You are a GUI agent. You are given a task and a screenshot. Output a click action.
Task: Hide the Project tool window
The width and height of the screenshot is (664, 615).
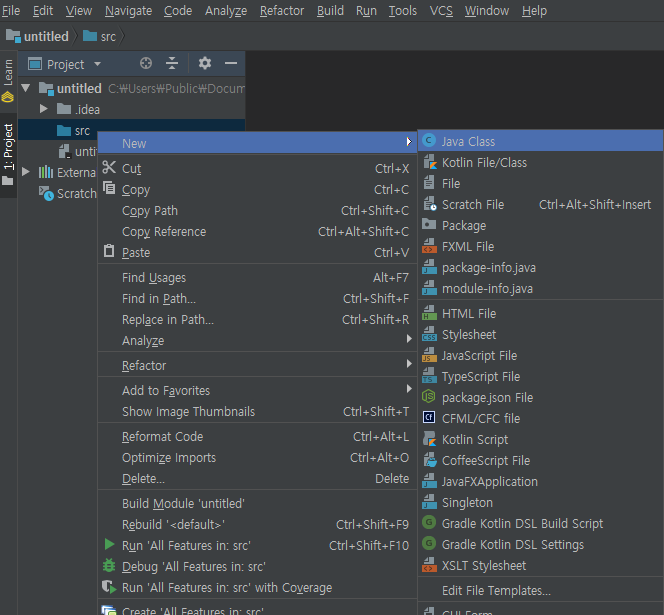click(231, 64)
